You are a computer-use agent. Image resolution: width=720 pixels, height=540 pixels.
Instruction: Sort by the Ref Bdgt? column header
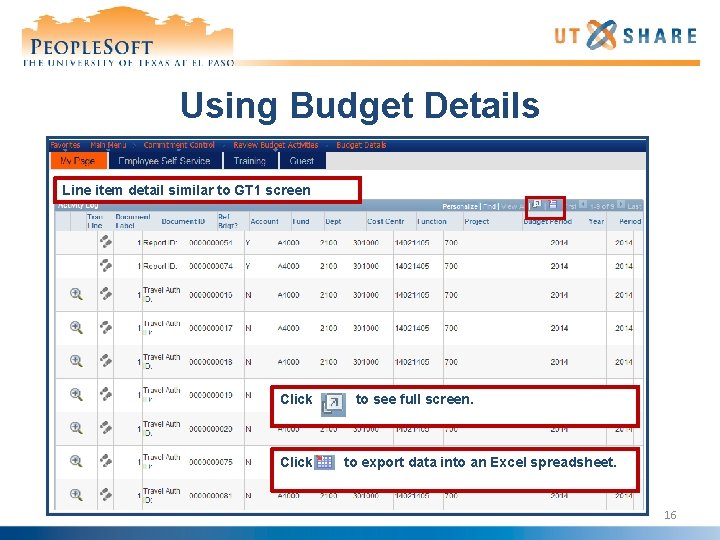coord(228,221)
